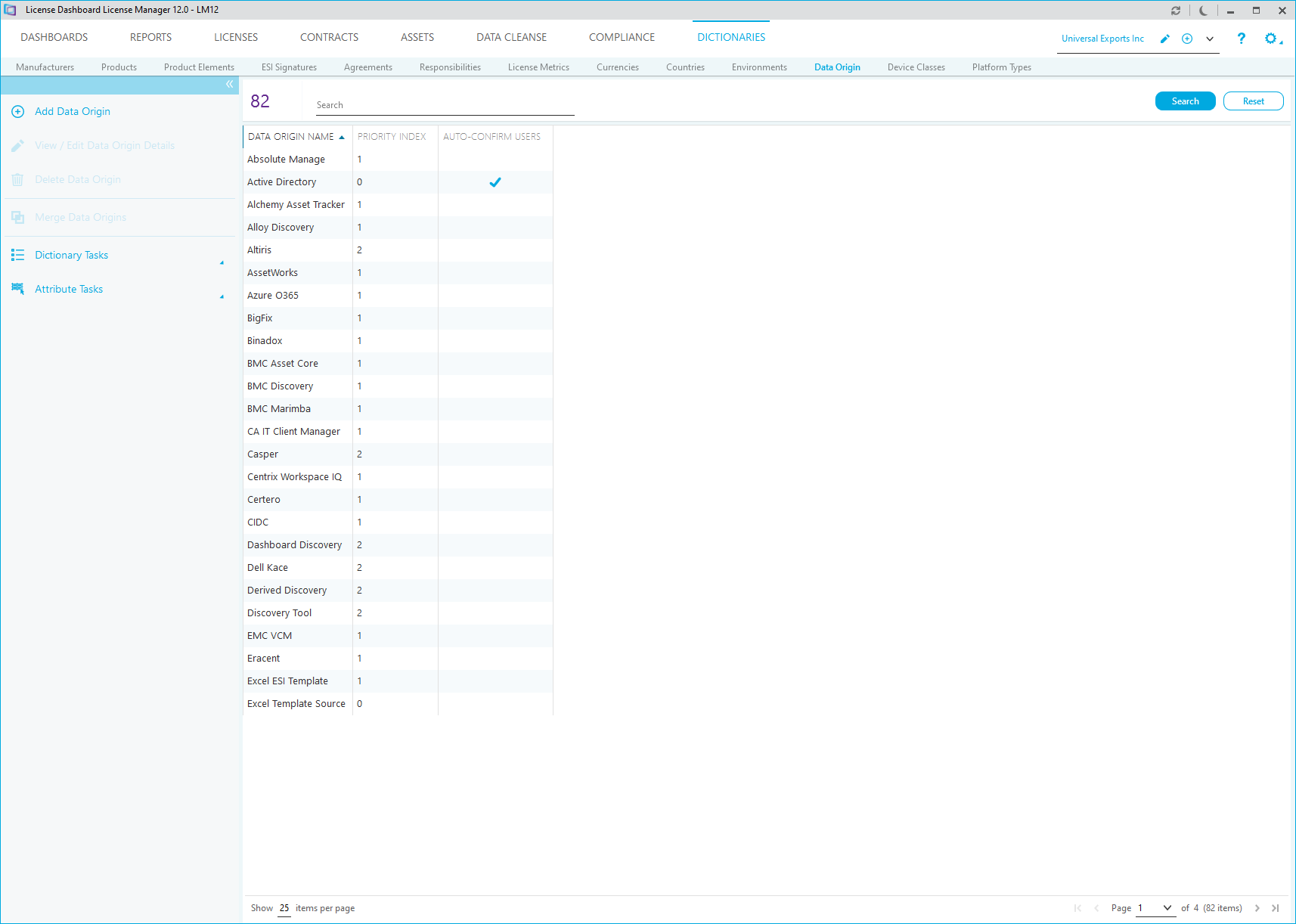Select the Alchemy Asset Tracker row

point(398,205)
